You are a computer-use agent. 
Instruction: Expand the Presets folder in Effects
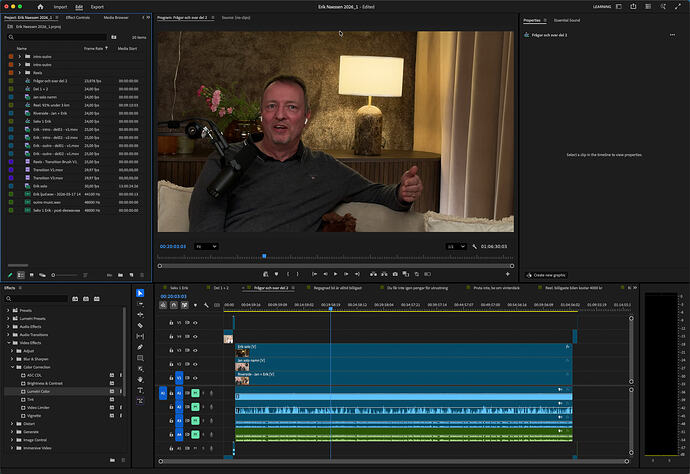tap(8, 310)
